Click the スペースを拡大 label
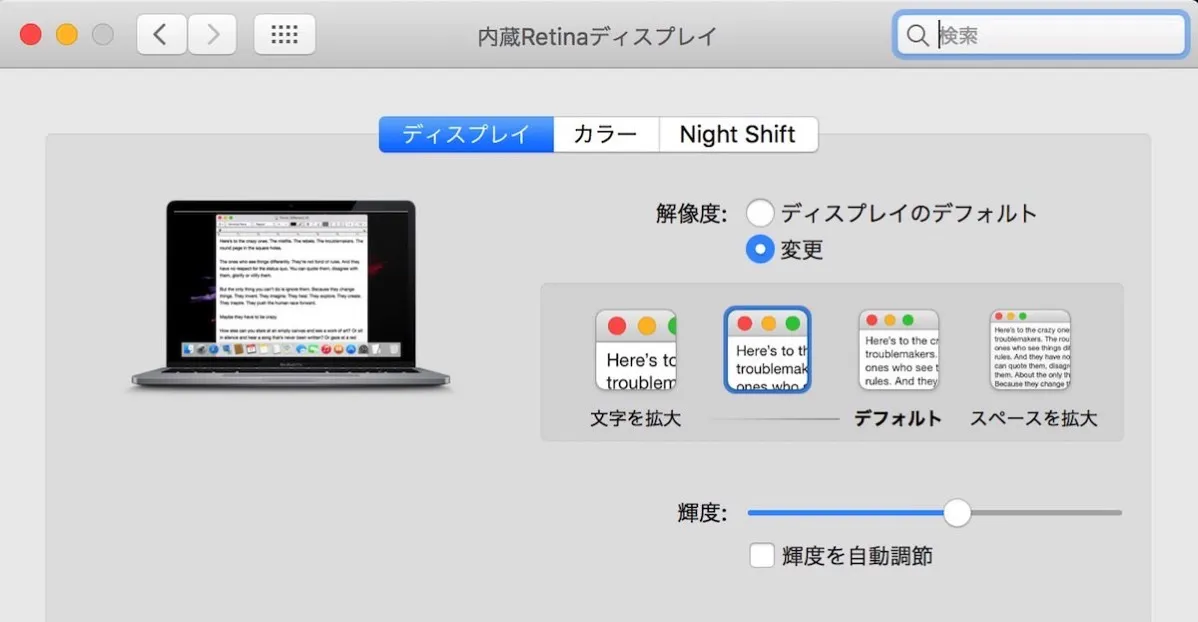 click(1033, 419)
